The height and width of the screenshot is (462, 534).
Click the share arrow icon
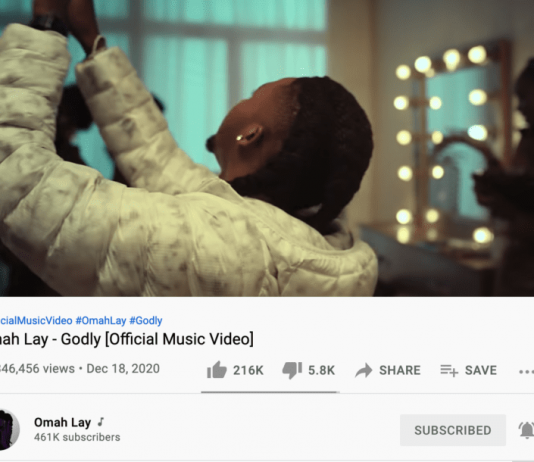tap(364, 370)
